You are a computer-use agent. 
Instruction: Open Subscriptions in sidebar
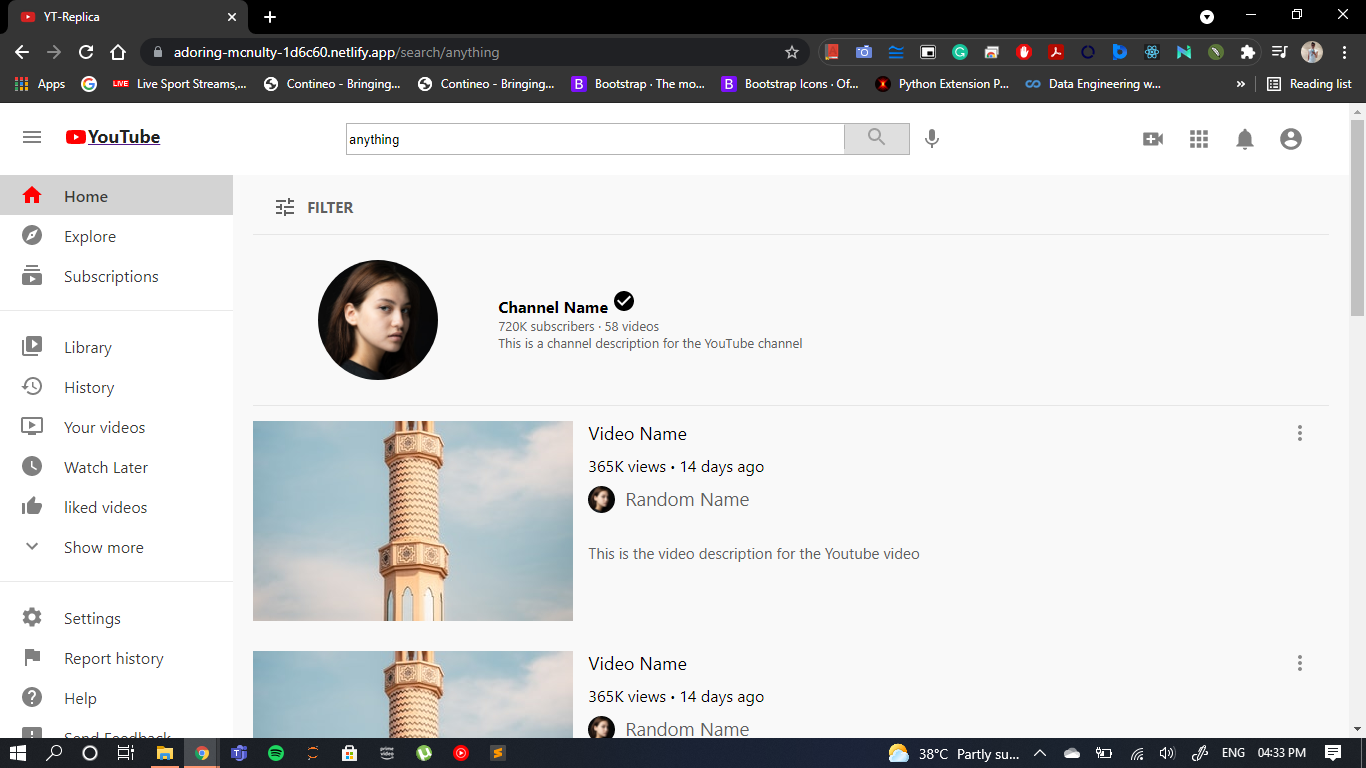coord(116,276)
